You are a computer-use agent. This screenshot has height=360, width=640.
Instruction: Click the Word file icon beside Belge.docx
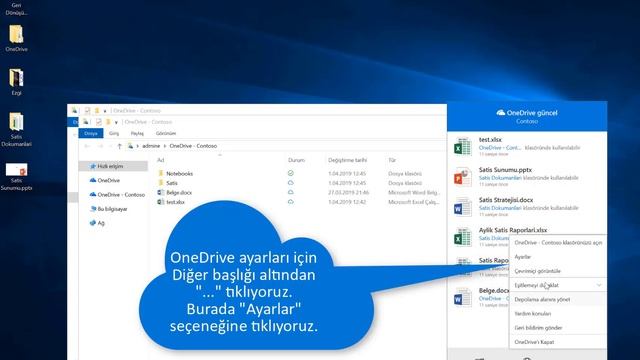[x=161, y=192]
